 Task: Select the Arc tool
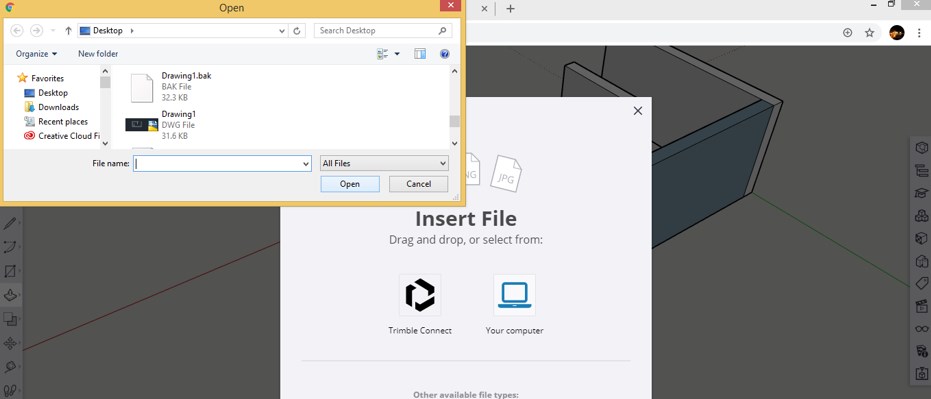10,247
